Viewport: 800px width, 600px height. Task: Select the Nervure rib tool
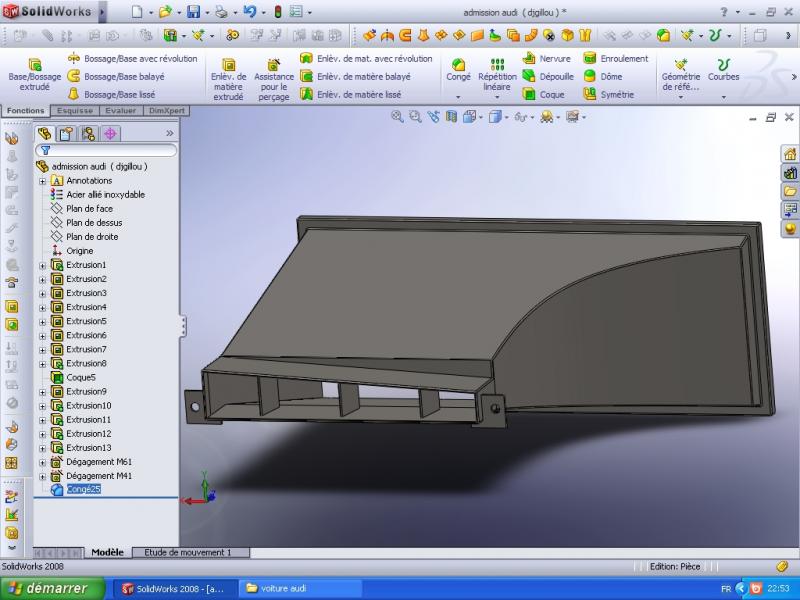tap(546, 59)
